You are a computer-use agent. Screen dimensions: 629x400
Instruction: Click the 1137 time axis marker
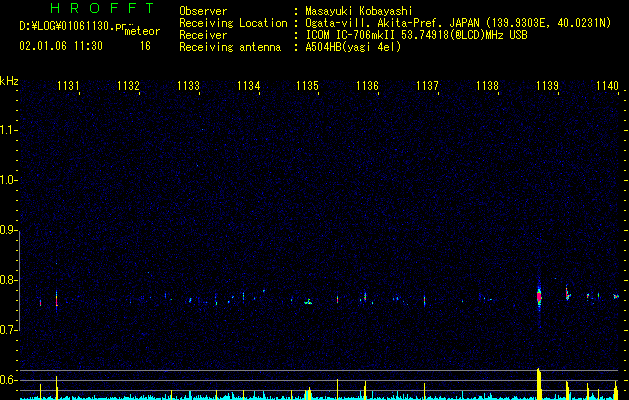tap(427, 85)
